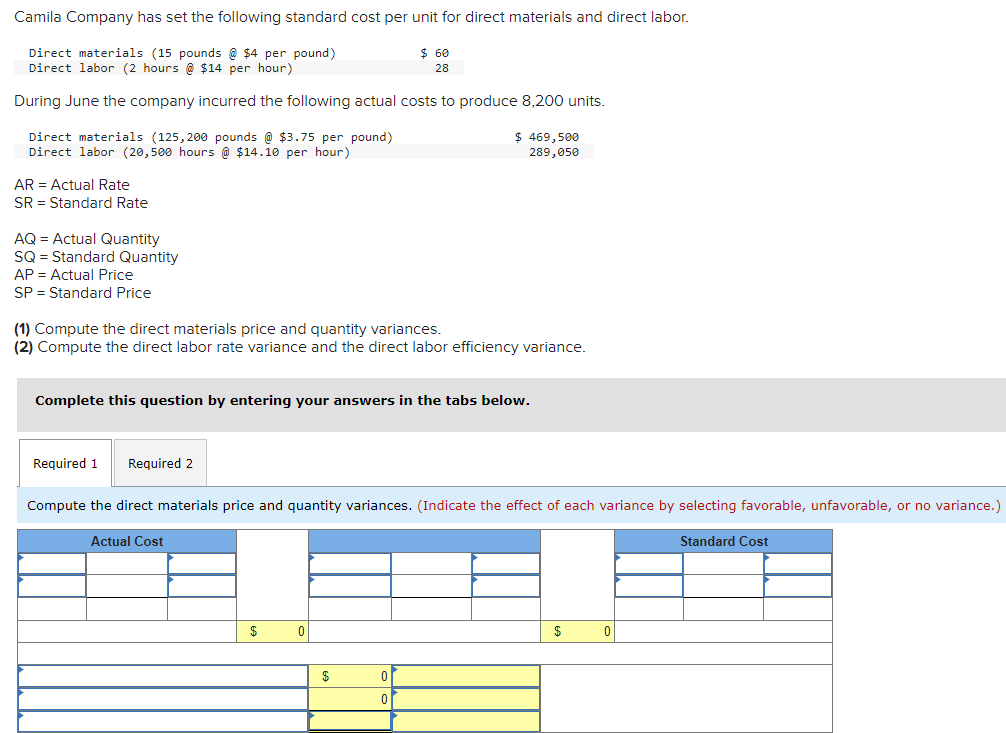Open second-row left dropdown under Actual Cost

pos(52,585)
